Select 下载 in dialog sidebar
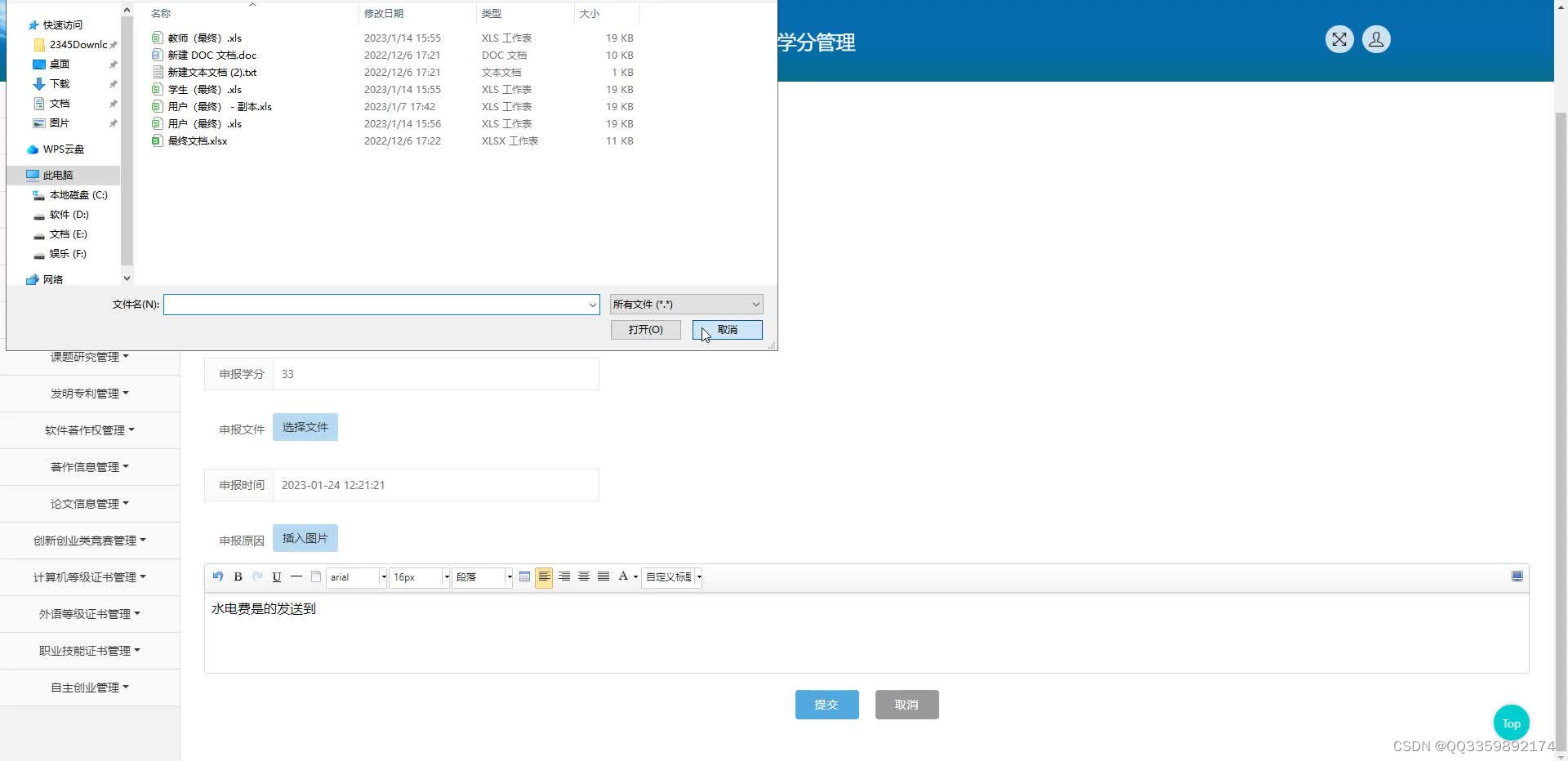 coord(59,84)
